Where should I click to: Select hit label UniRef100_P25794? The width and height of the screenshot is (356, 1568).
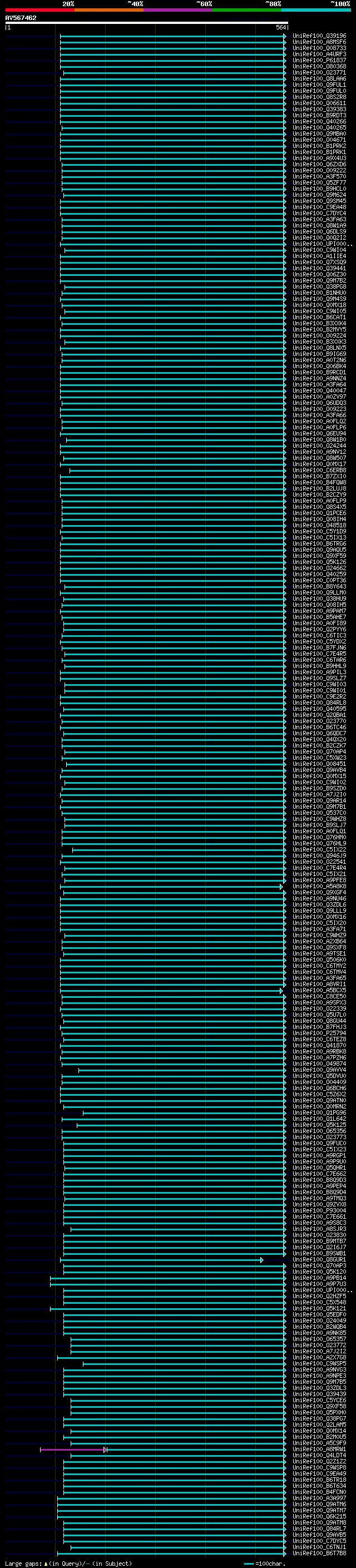tap(319, 1033)
